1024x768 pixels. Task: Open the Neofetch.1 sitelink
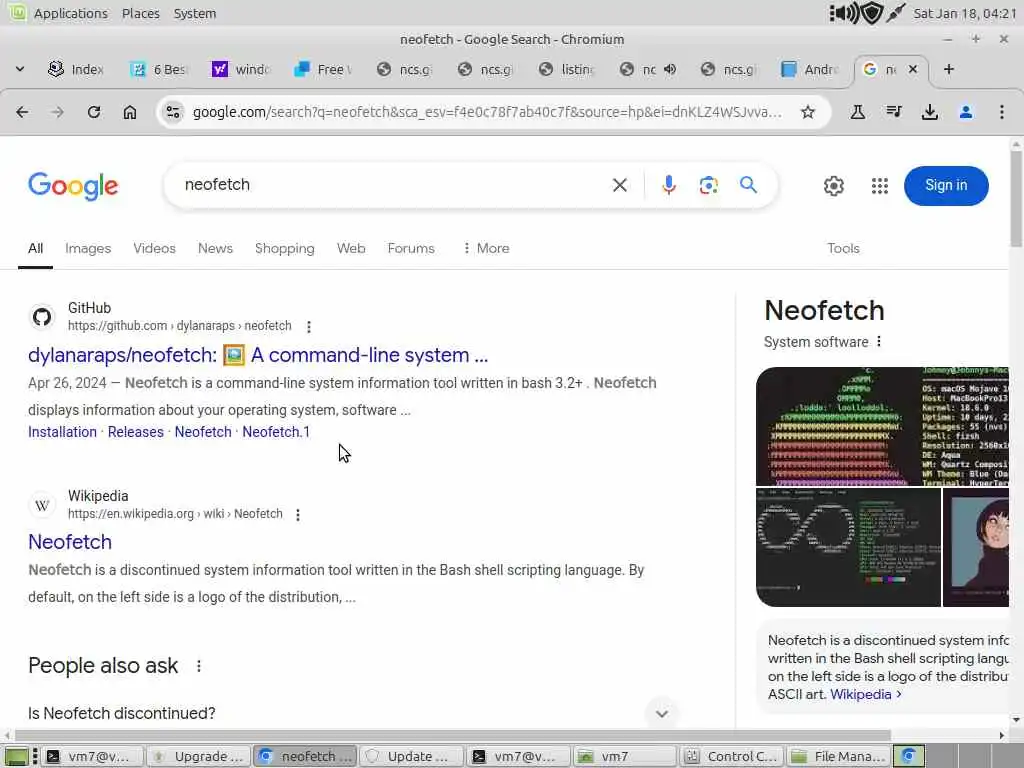click(x=276, y=432)
